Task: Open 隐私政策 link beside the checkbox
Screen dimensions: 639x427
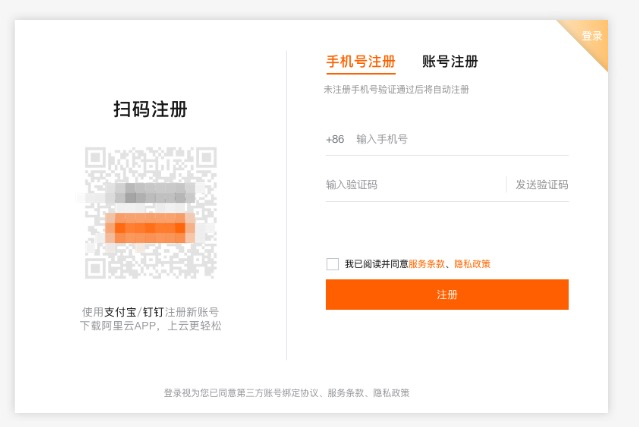Action: [472, 264]
